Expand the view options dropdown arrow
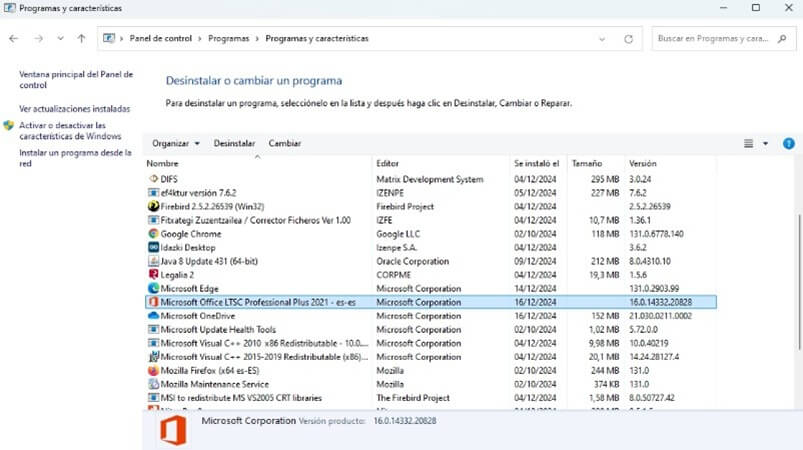The width and height of the screenshot is (803, 450). tap(766, 144)
